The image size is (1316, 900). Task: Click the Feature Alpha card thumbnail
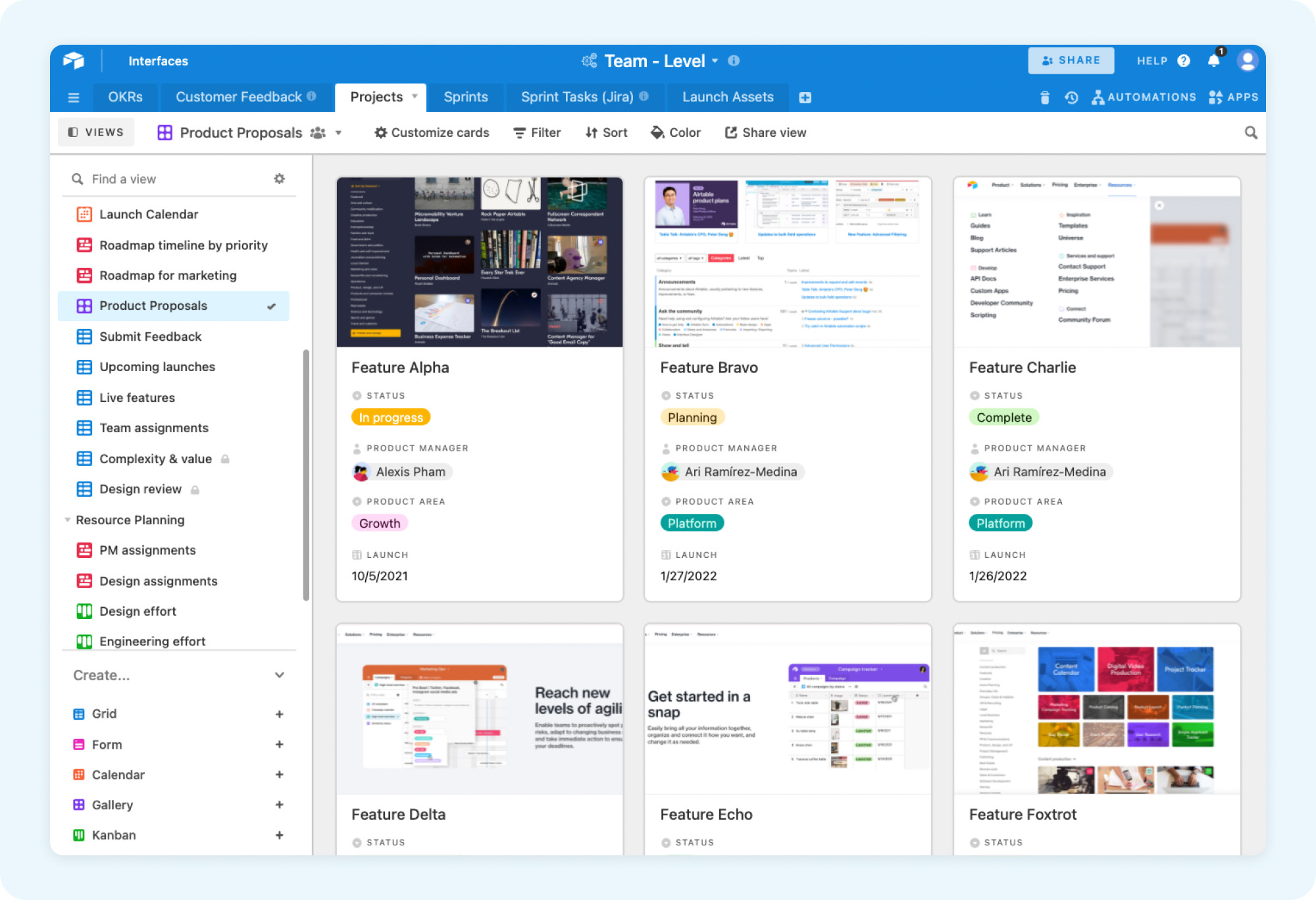479,262
